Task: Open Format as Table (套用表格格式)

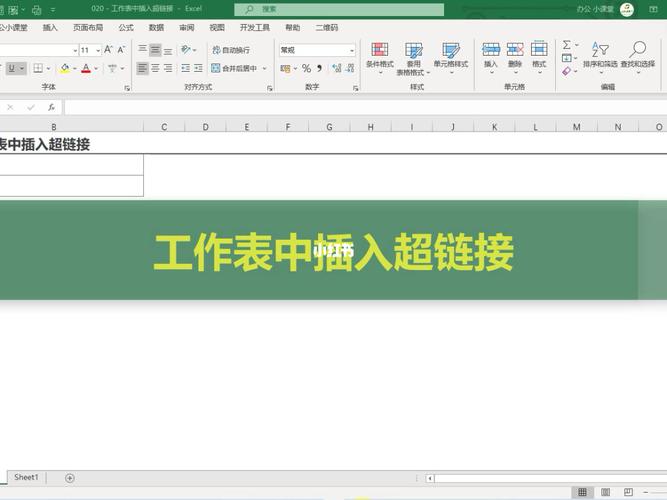Action: pyautogui.click(x=413, y=59)
